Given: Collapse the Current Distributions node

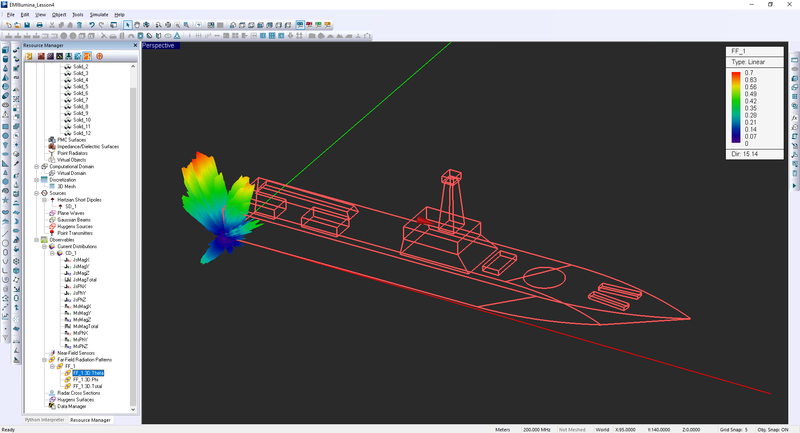Looking at the screenshot, I should pyautogui.click(x=44, y=246).
